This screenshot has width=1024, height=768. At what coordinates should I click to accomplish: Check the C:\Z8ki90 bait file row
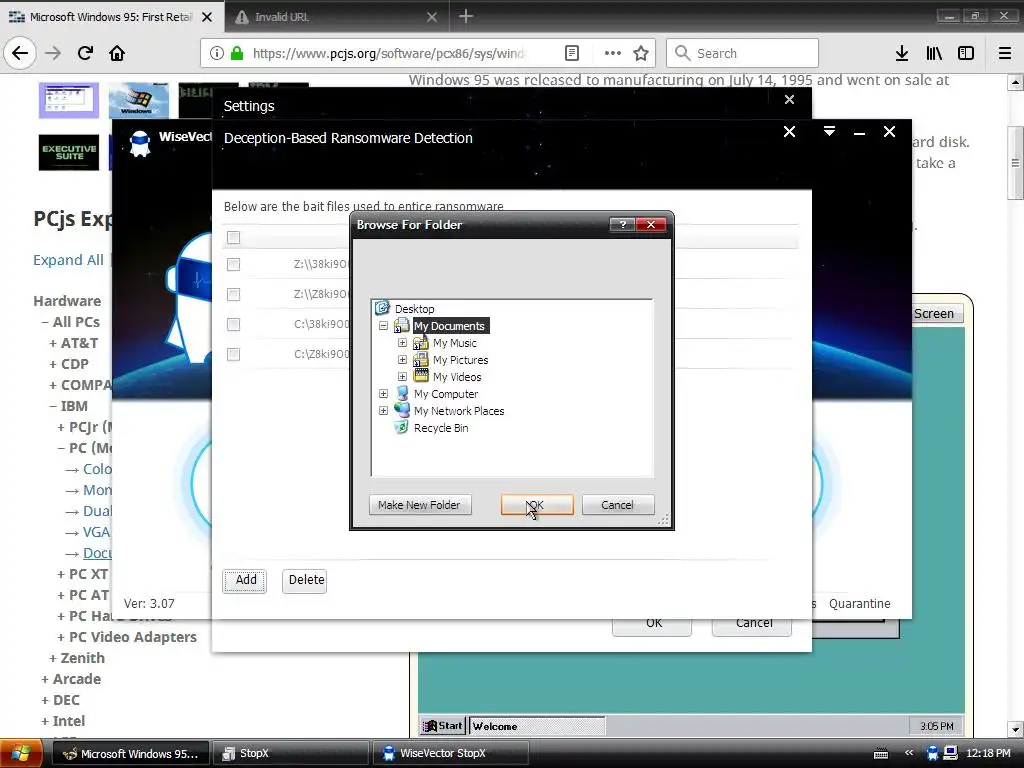tap(233, 354)
